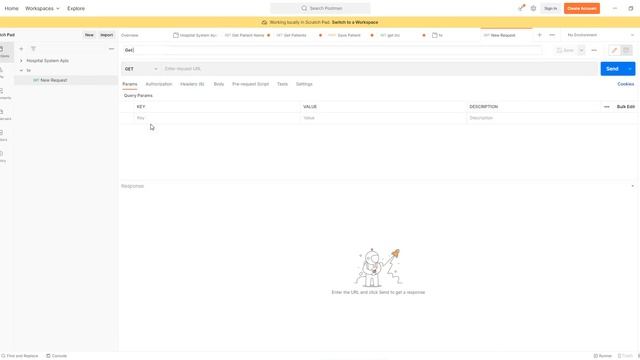Click the query param Description field
Viewport: 640px width, 360px height.
[x=552, y=118]
